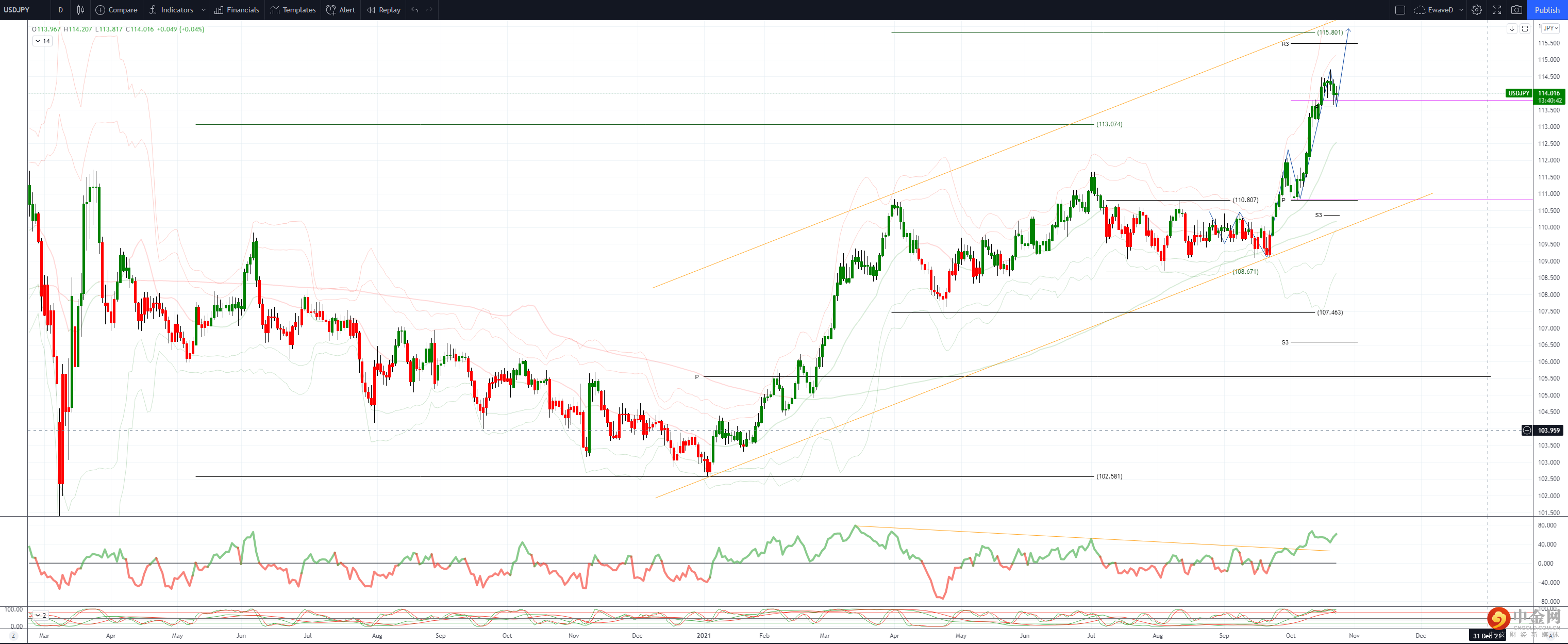
Task: Enter fullscreen mode with arrows icon
Action: coord(1496,10)
